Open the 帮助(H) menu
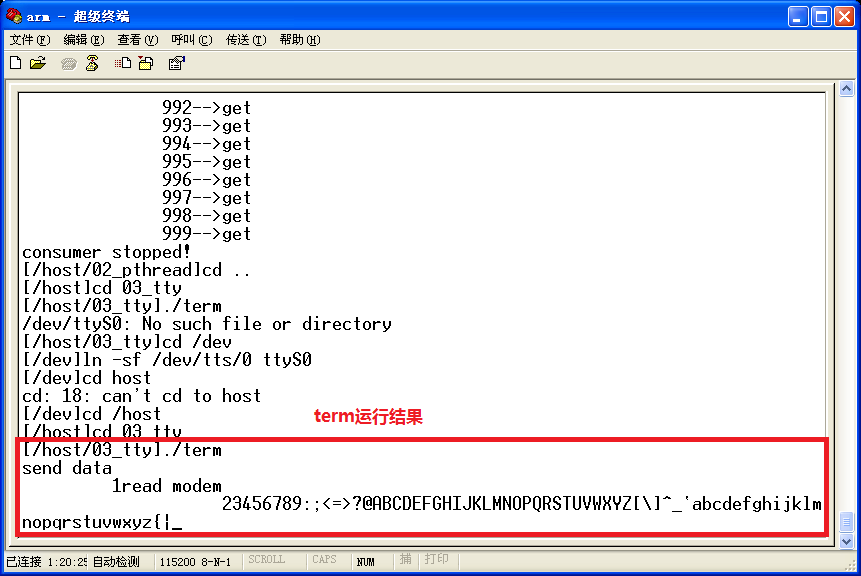Screen dimensions: 861x576 (300, 40)
